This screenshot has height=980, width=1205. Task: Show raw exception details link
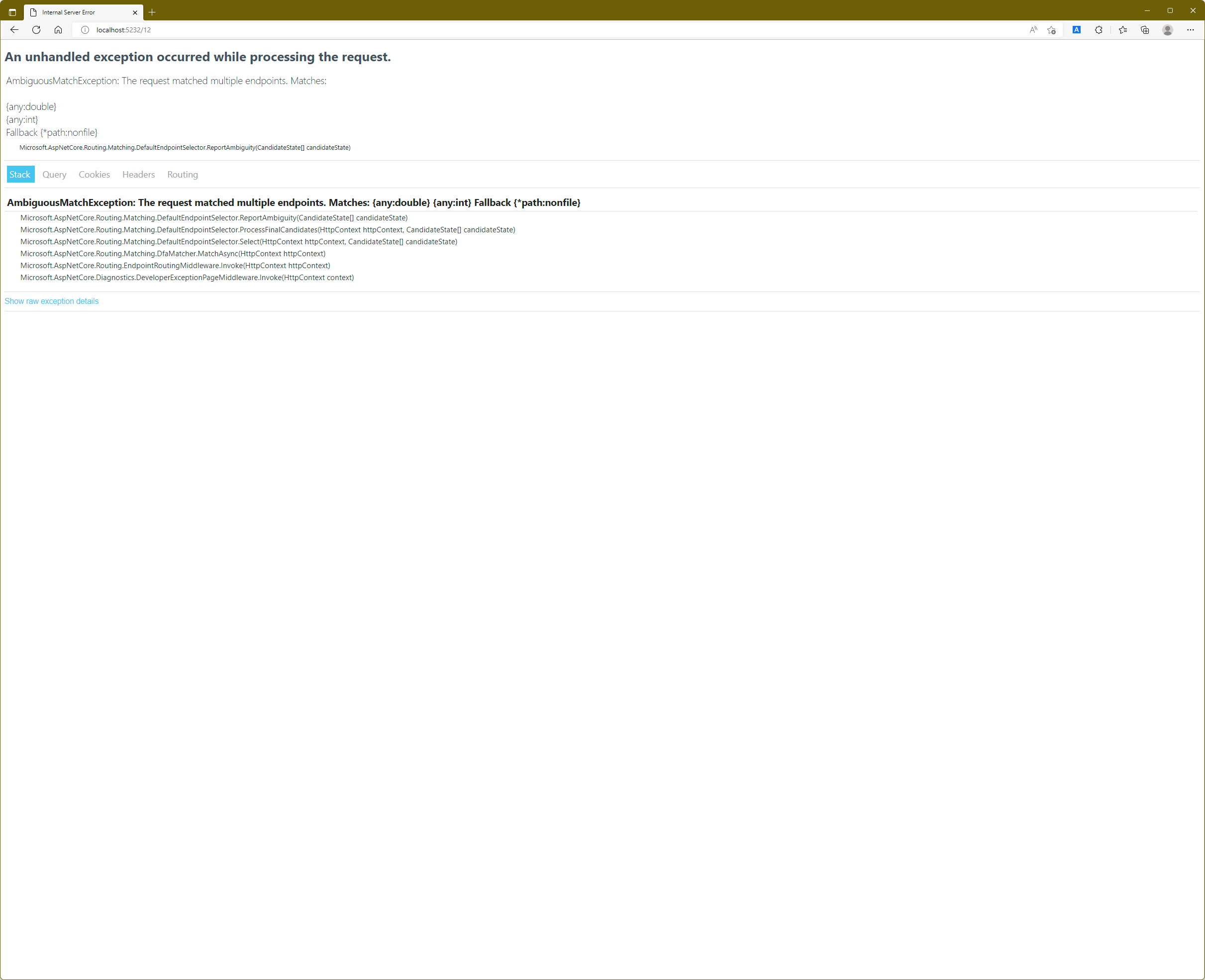click(51, 301)
